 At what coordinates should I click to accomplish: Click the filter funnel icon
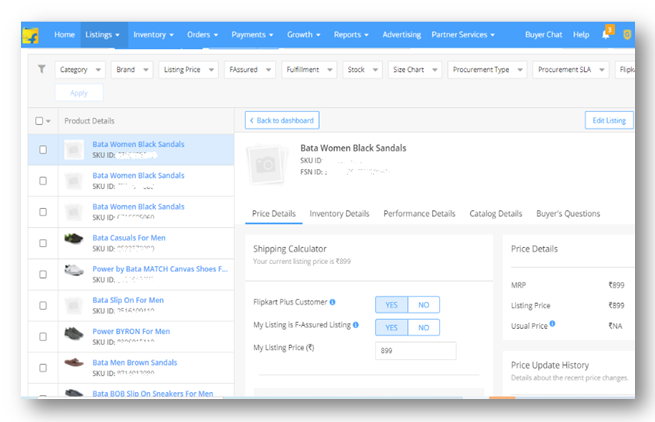tap(42, 69)
